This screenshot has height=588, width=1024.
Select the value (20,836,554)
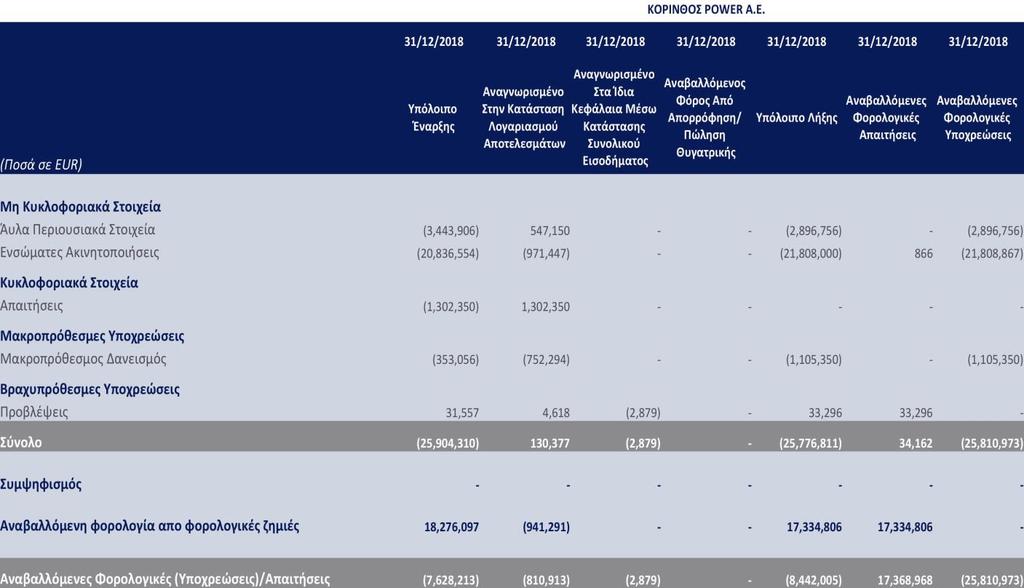click(x=448, y=253)
